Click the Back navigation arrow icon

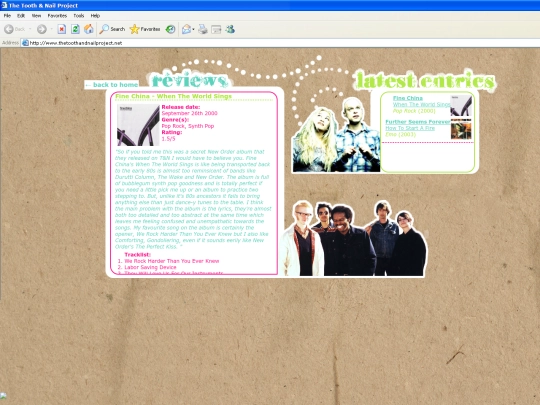point(9,29)
